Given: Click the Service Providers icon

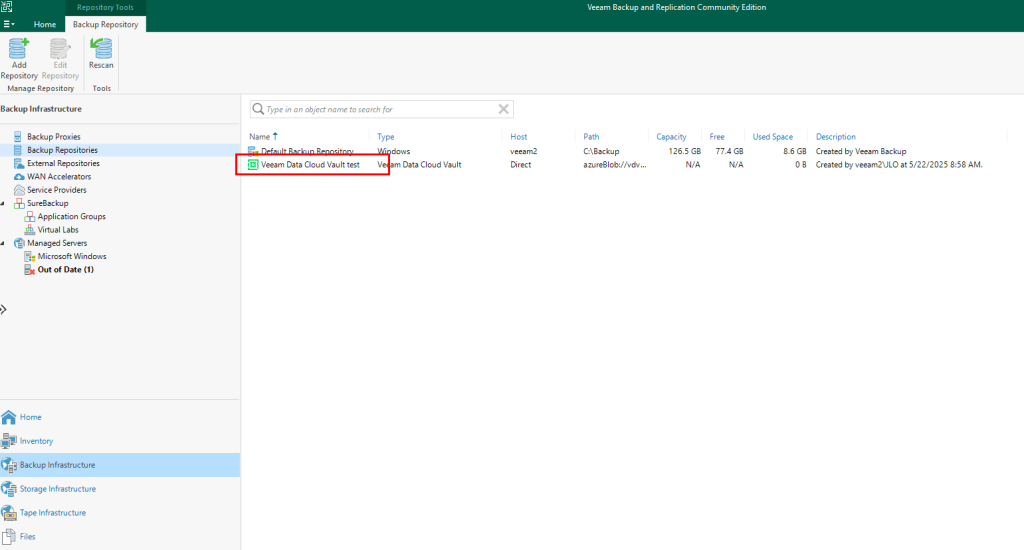Looking at the screenshot, I should [19, 190].
